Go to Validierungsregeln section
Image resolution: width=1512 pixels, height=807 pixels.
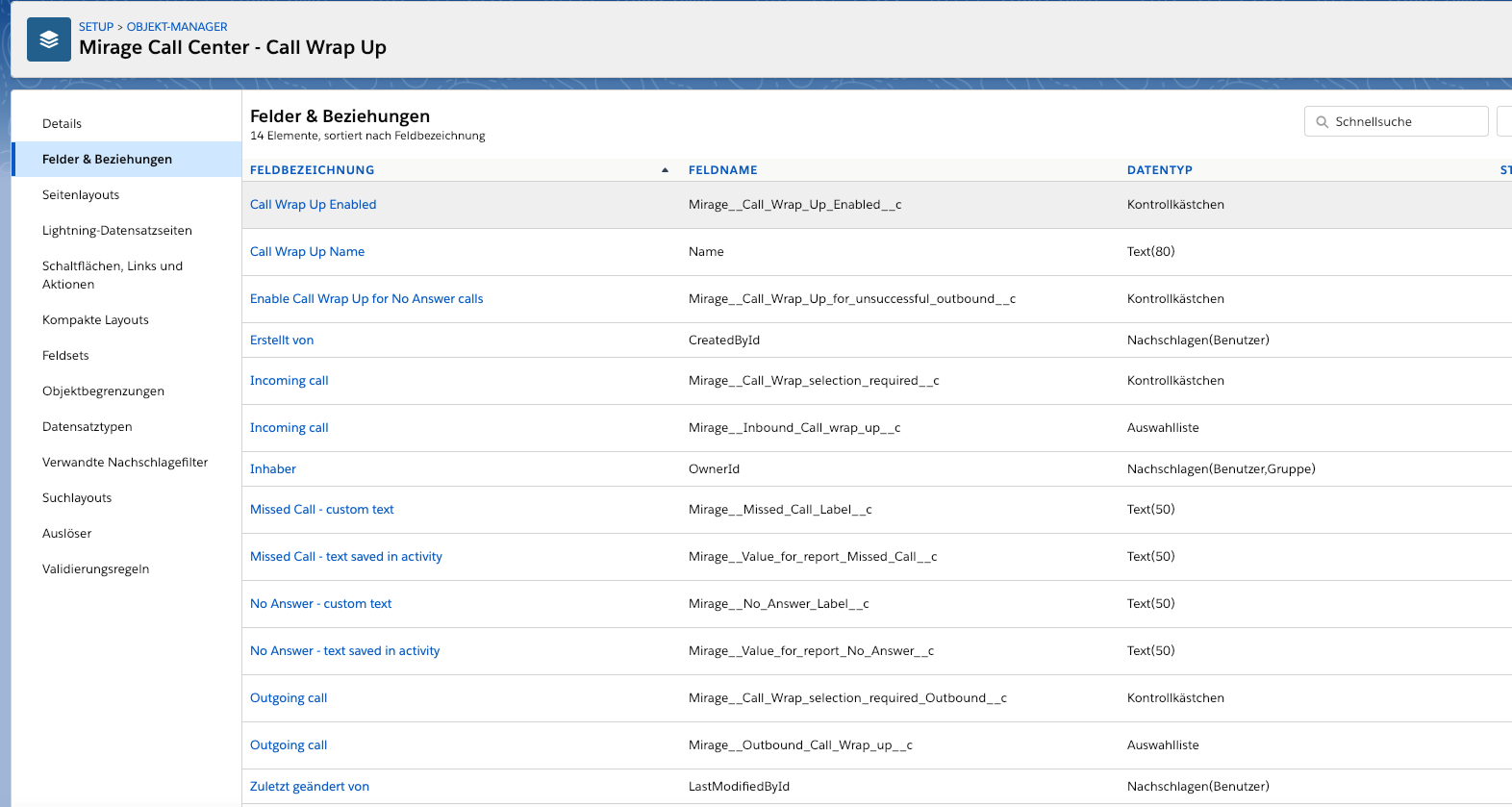[x=95, y=569]
